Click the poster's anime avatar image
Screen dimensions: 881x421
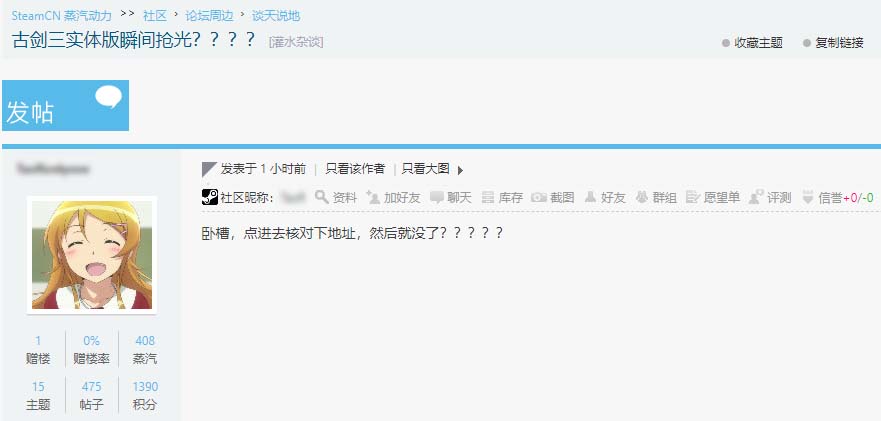[92, 255]
